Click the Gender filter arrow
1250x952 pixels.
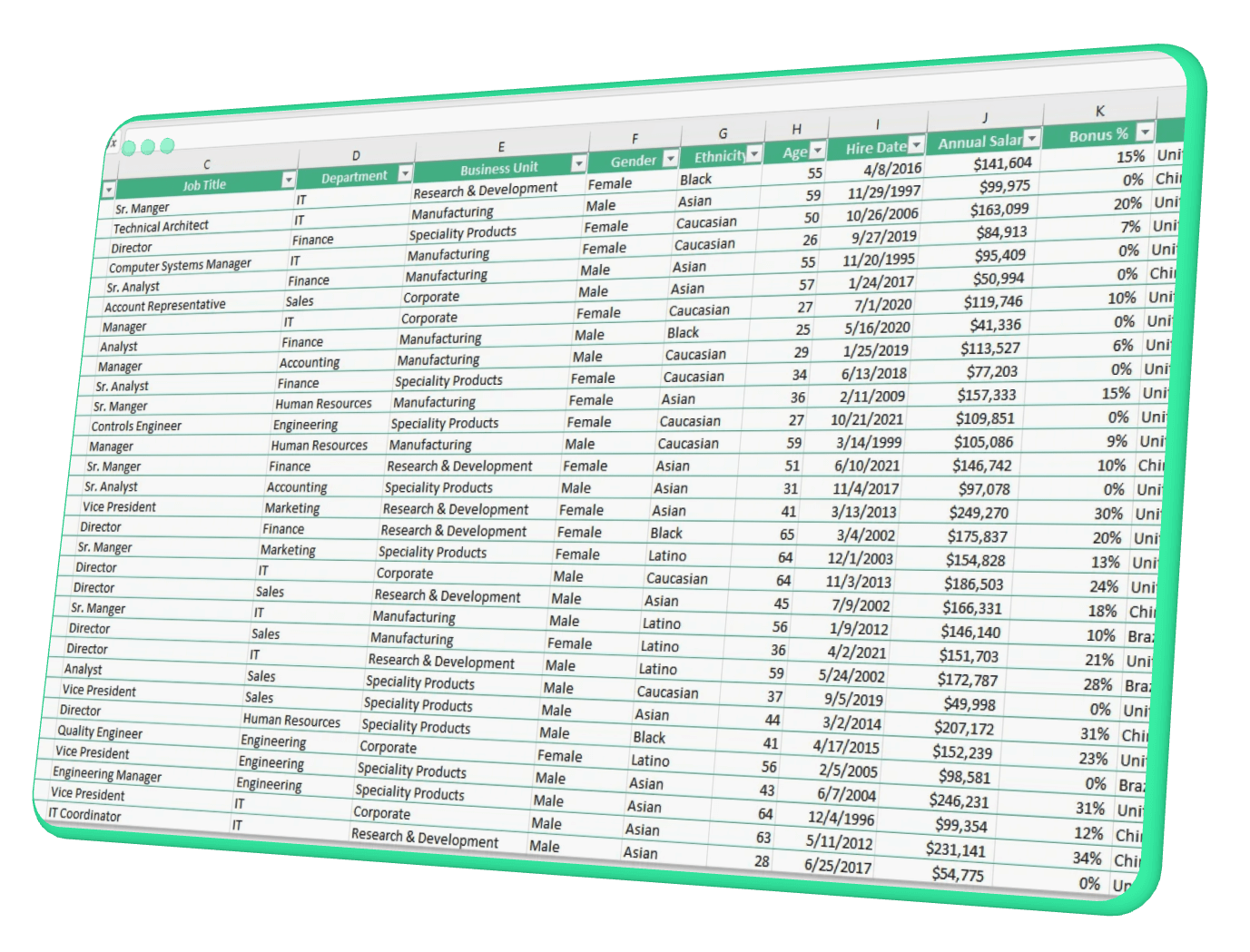670,159
